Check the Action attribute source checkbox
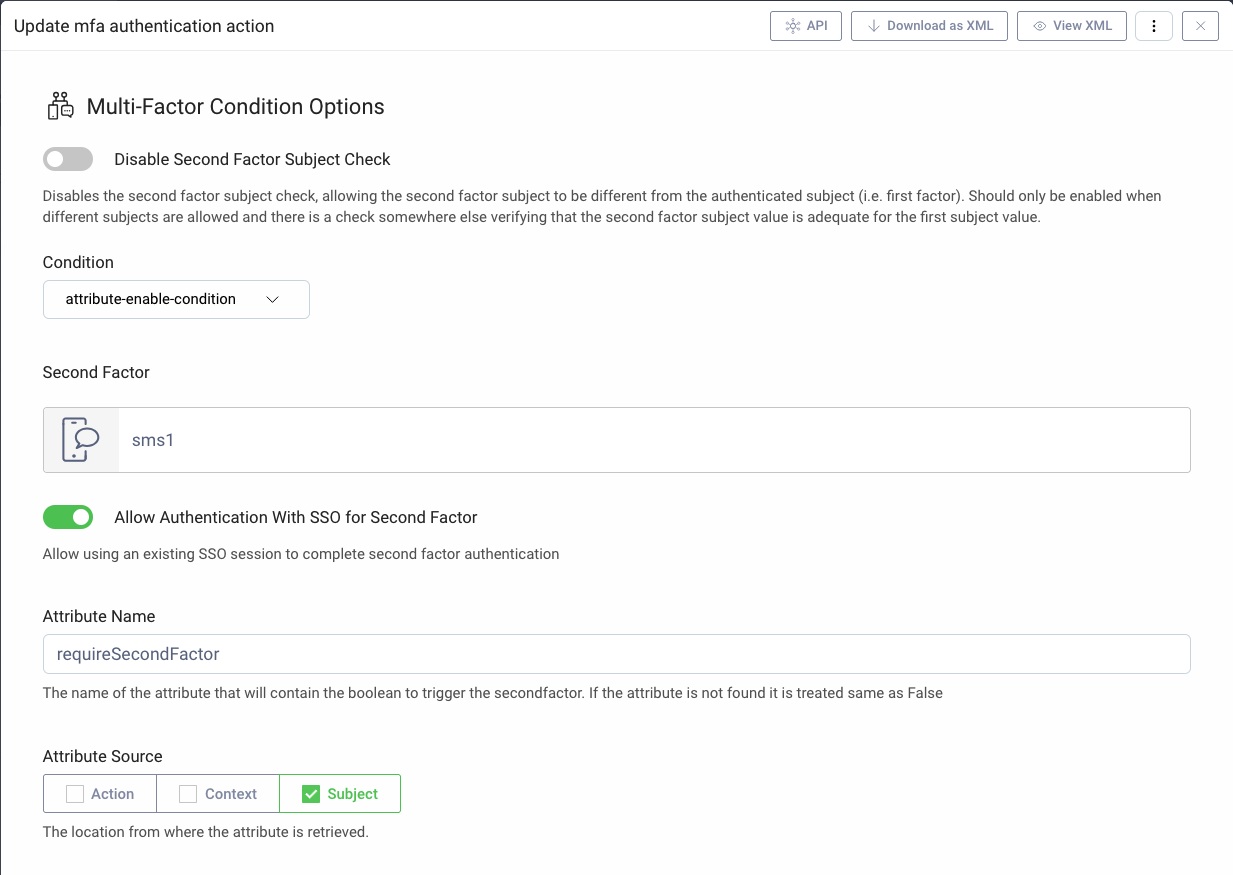1233x875 pixels. 75,794
